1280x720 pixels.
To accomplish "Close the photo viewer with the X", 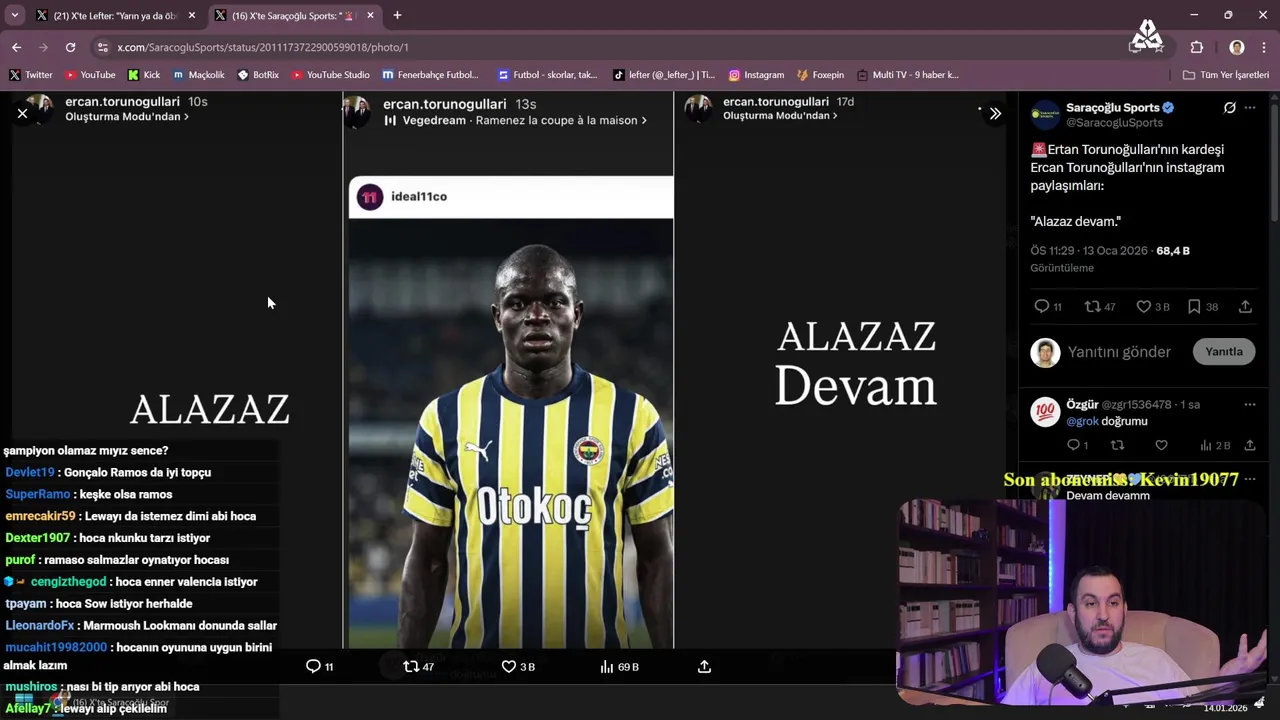I will click(x=22, y=113).
